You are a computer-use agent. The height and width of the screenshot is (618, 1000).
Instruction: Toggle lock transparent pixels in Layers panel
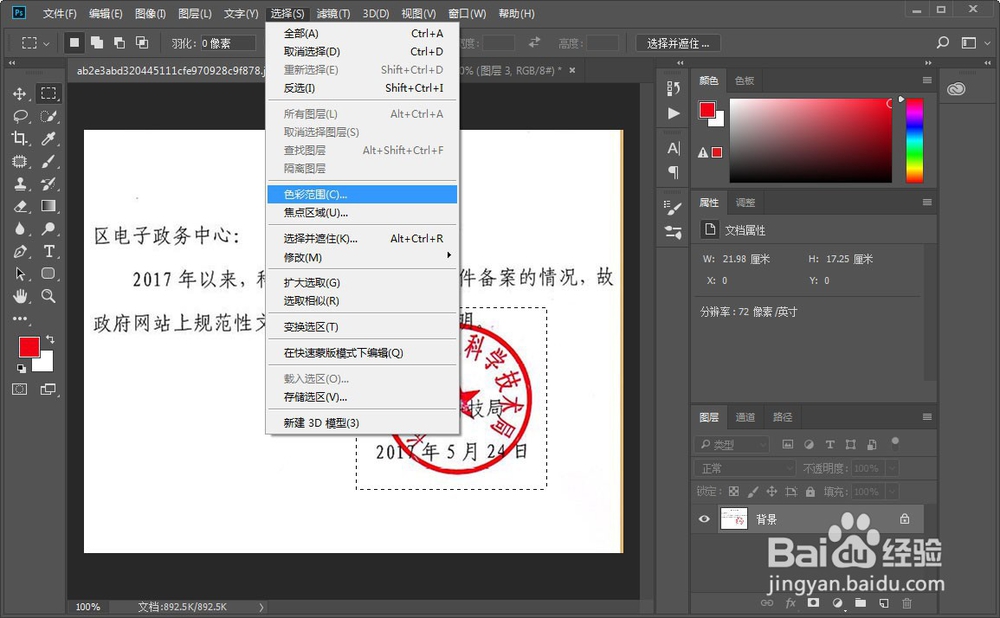click(734, 491)
